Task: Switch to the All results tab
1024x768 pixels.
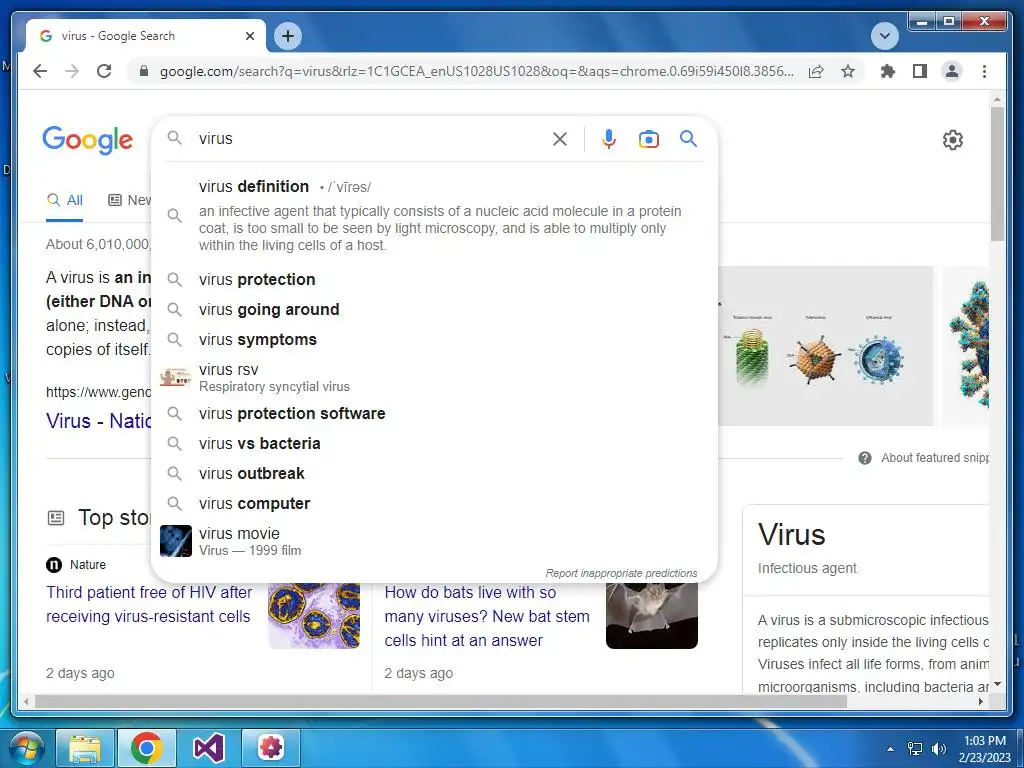Action: tap(65, 200)
